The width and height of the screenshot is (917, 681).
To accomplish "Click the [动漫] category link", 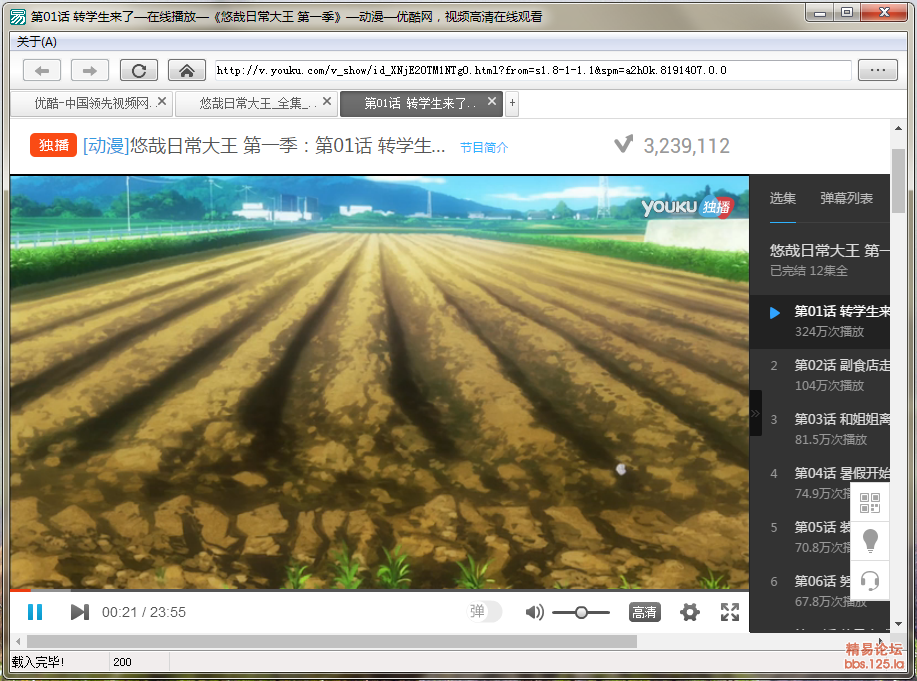I will pos(106,145).
